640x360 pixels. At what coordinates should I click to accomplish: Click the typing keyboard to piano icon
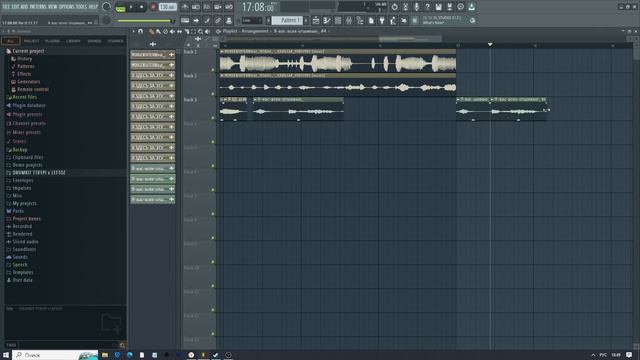[185, 20]
